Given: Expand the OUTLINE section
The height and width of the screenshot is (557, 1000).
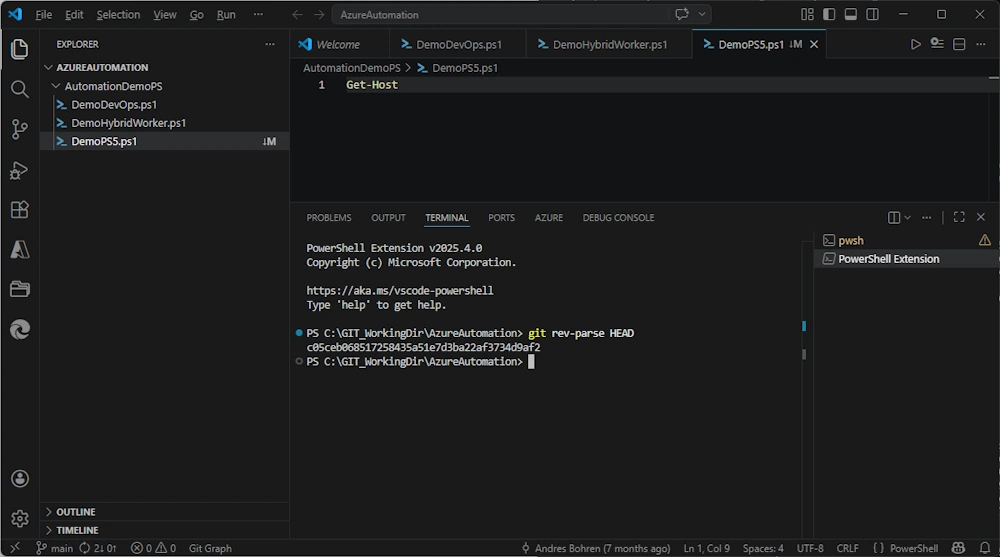Looking at the screenshot, I should [75, 512].
